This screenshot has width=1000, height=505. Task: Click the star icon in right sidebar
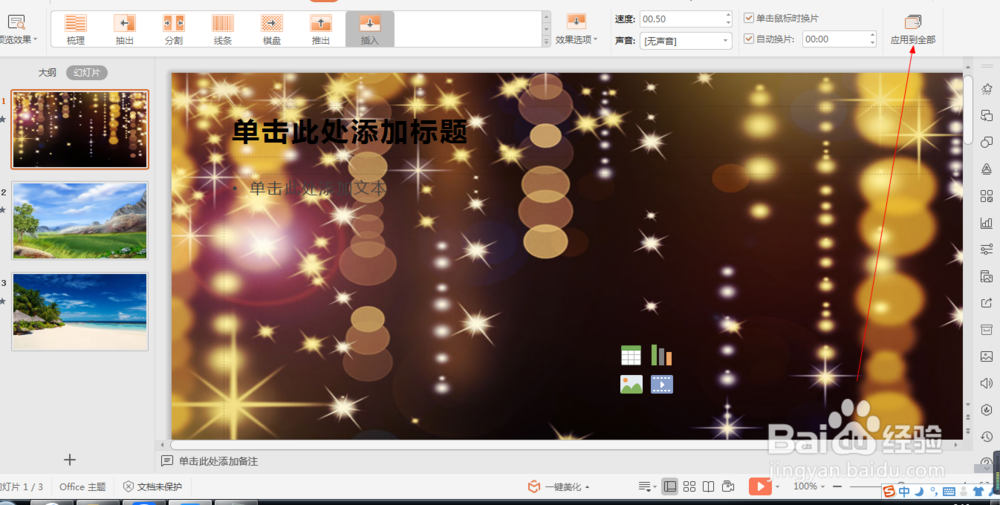[x=987, y=89]
